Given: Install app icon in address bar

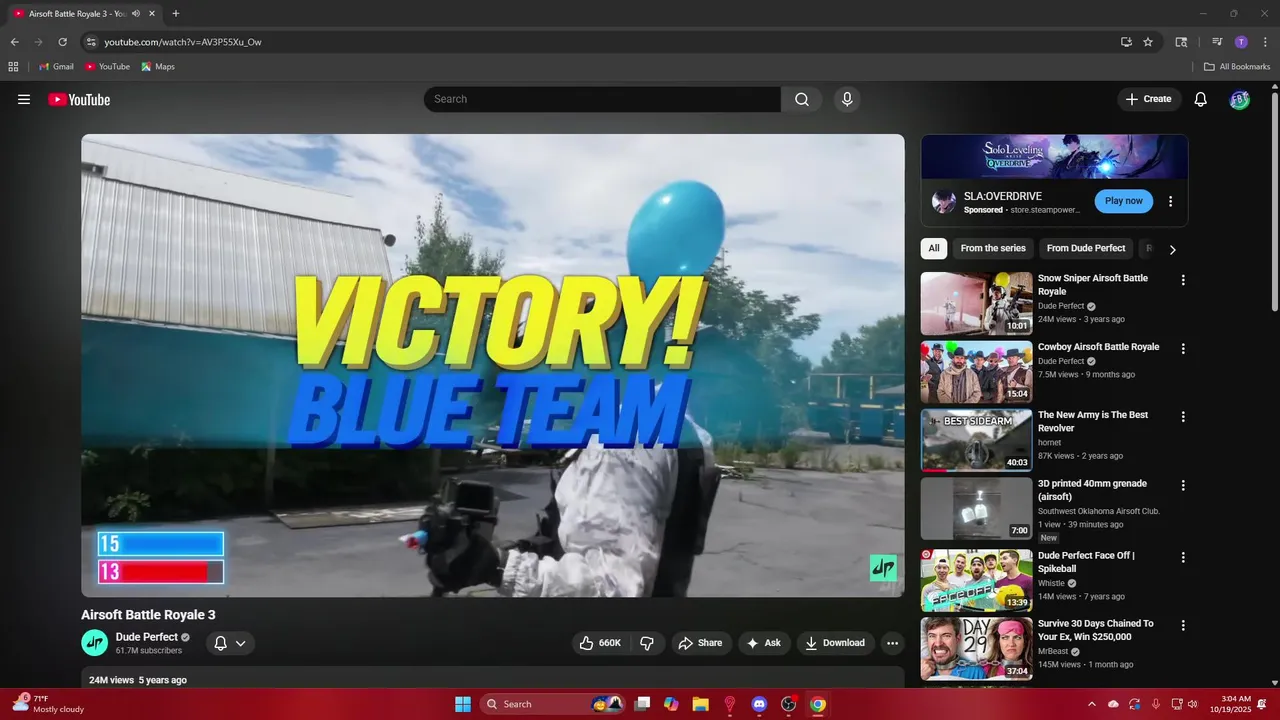Looking at the screenshot, I should click(x=1126, y=42).
